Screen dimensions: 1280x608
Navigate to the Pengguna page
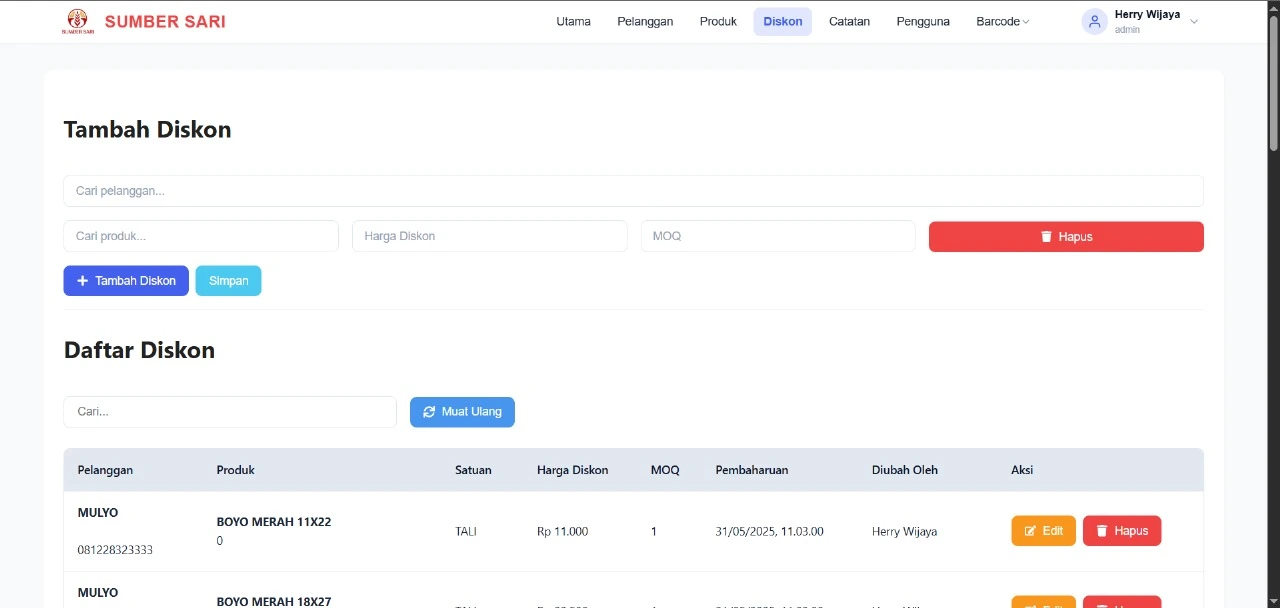pyautogui.click(x=922, y=20)
